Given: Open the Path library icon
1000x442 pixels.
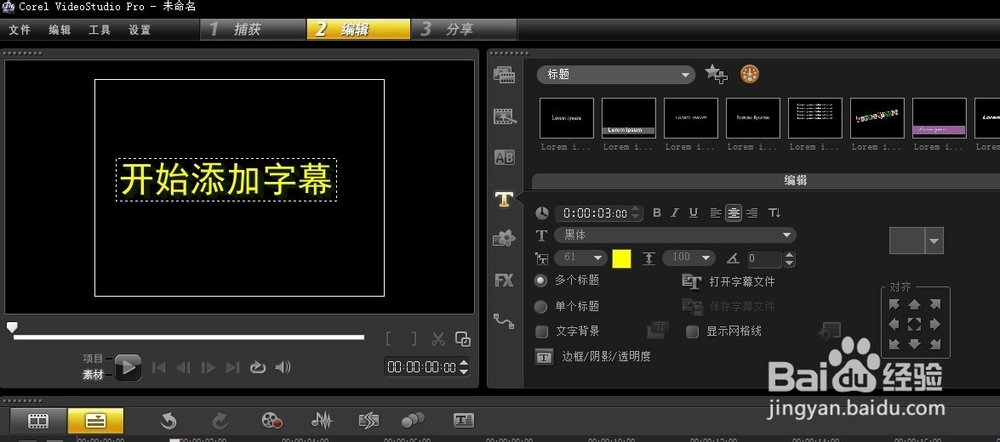Looking at the screenshot, I should tap(504, 321).
